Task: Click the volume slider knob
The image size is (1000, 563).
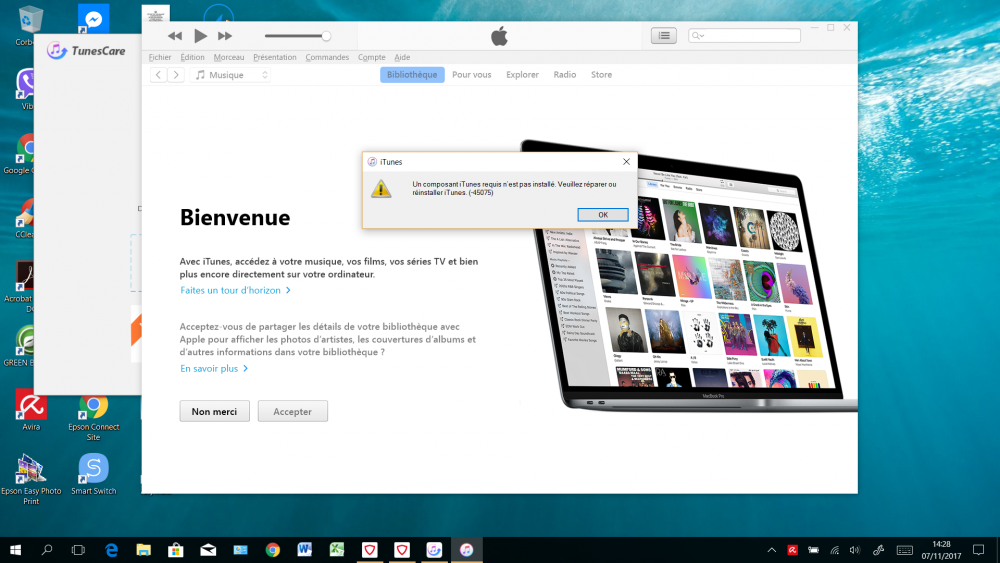Action: coord(326,36)
